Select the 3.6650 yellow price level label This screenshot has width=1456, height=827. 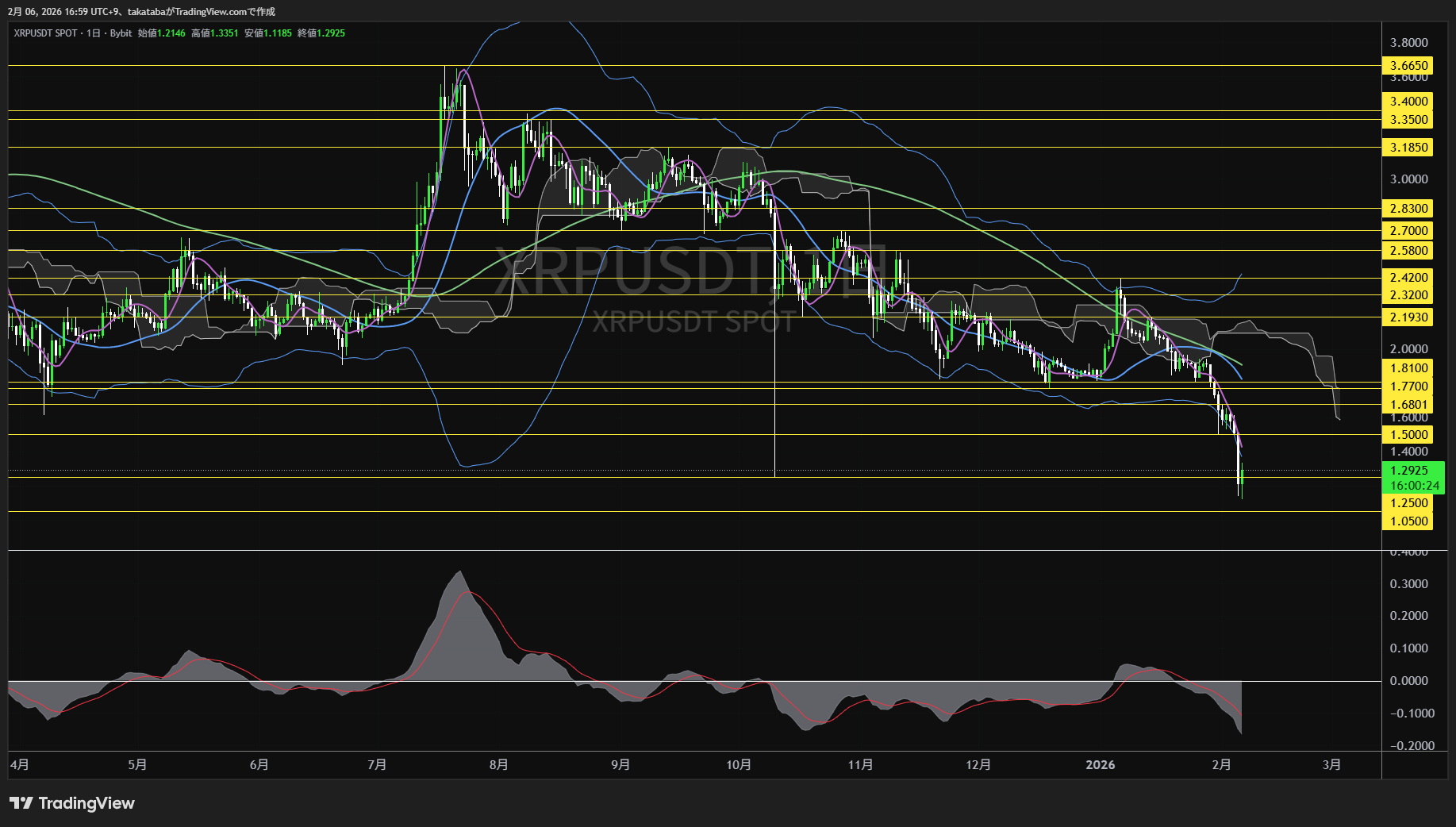[1408, 66]
